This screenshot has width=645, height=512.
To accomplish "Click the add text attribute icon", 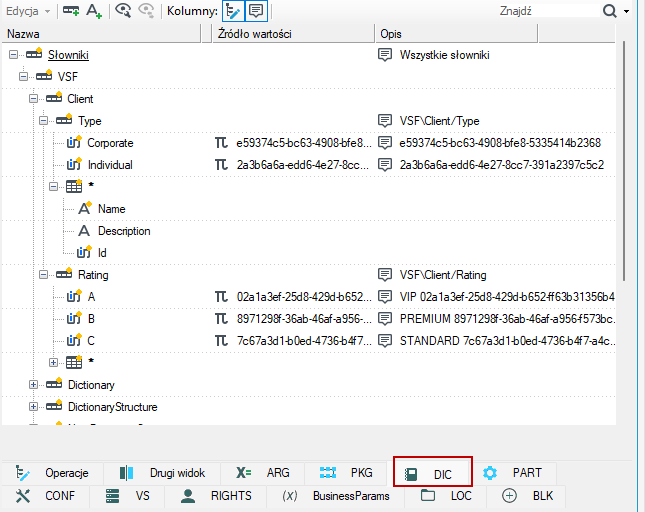I will click(x=94, y=11).
